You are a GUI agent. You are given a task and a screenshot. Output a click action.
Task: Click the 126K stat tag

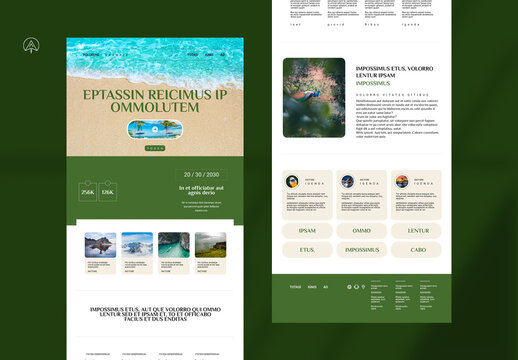click(x=108, y=191)
